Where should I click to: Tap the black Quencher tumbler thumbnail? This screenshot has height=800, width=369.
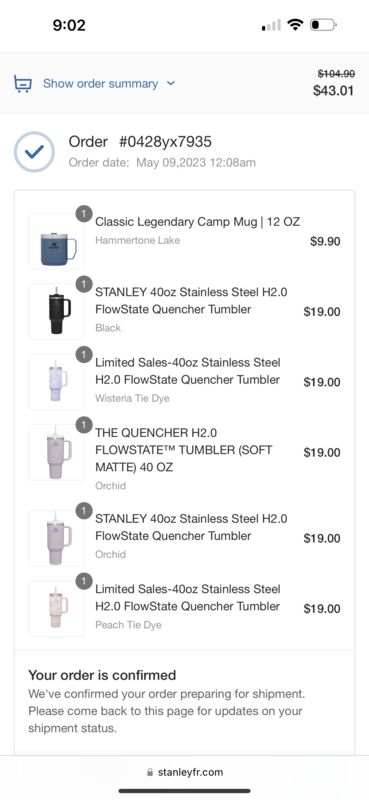tap(57, 311)
